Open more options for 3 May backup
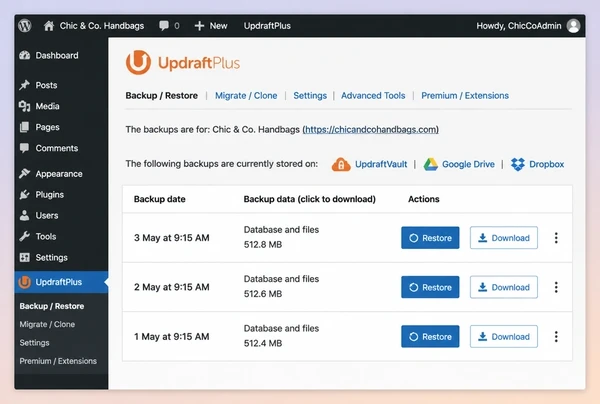The image size is (600, 404). click(556, 238)
